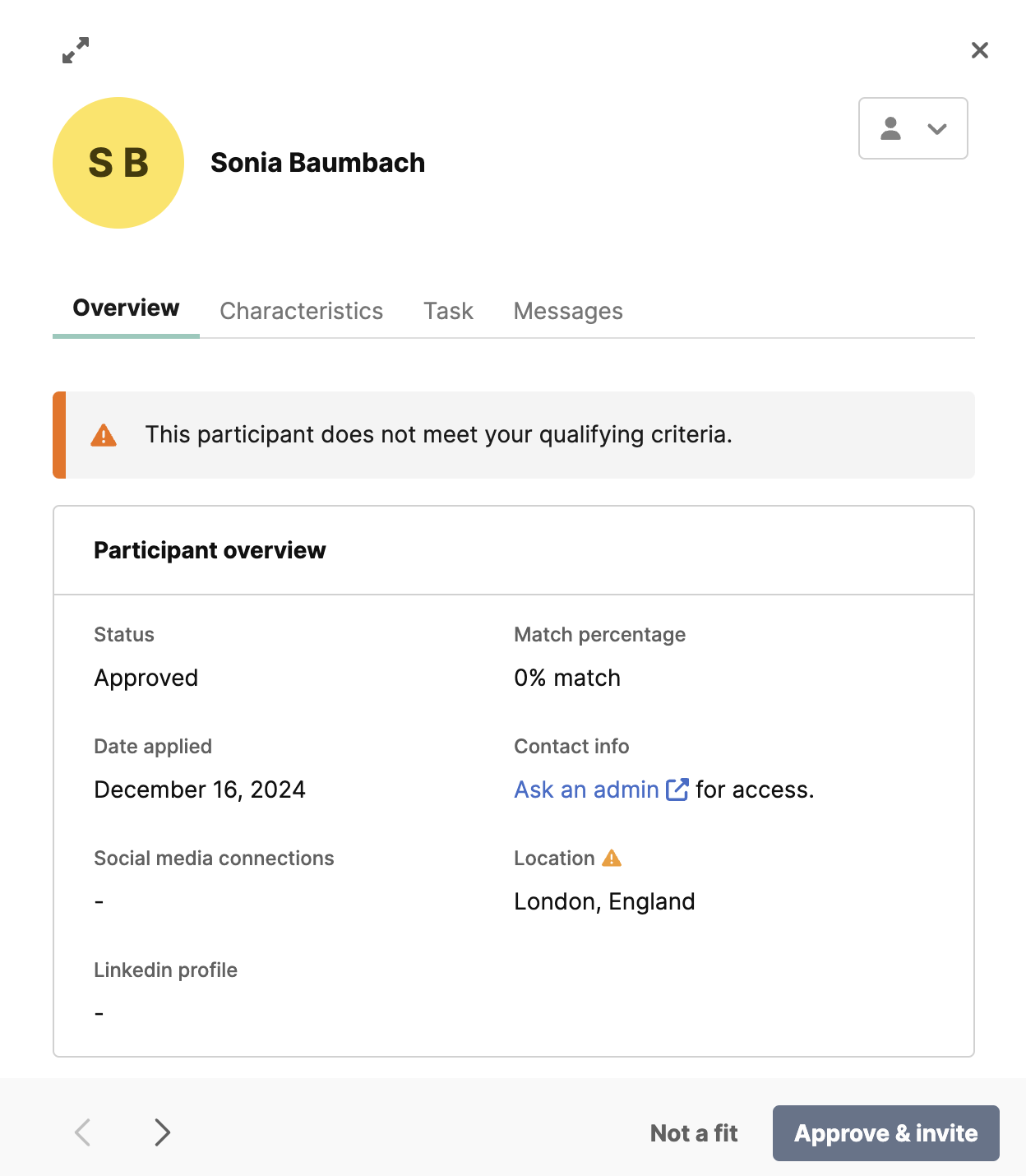This screenshot has height=1176, width=1026.
Task: Click the SB yellow avatar circle
Action: 118,163
